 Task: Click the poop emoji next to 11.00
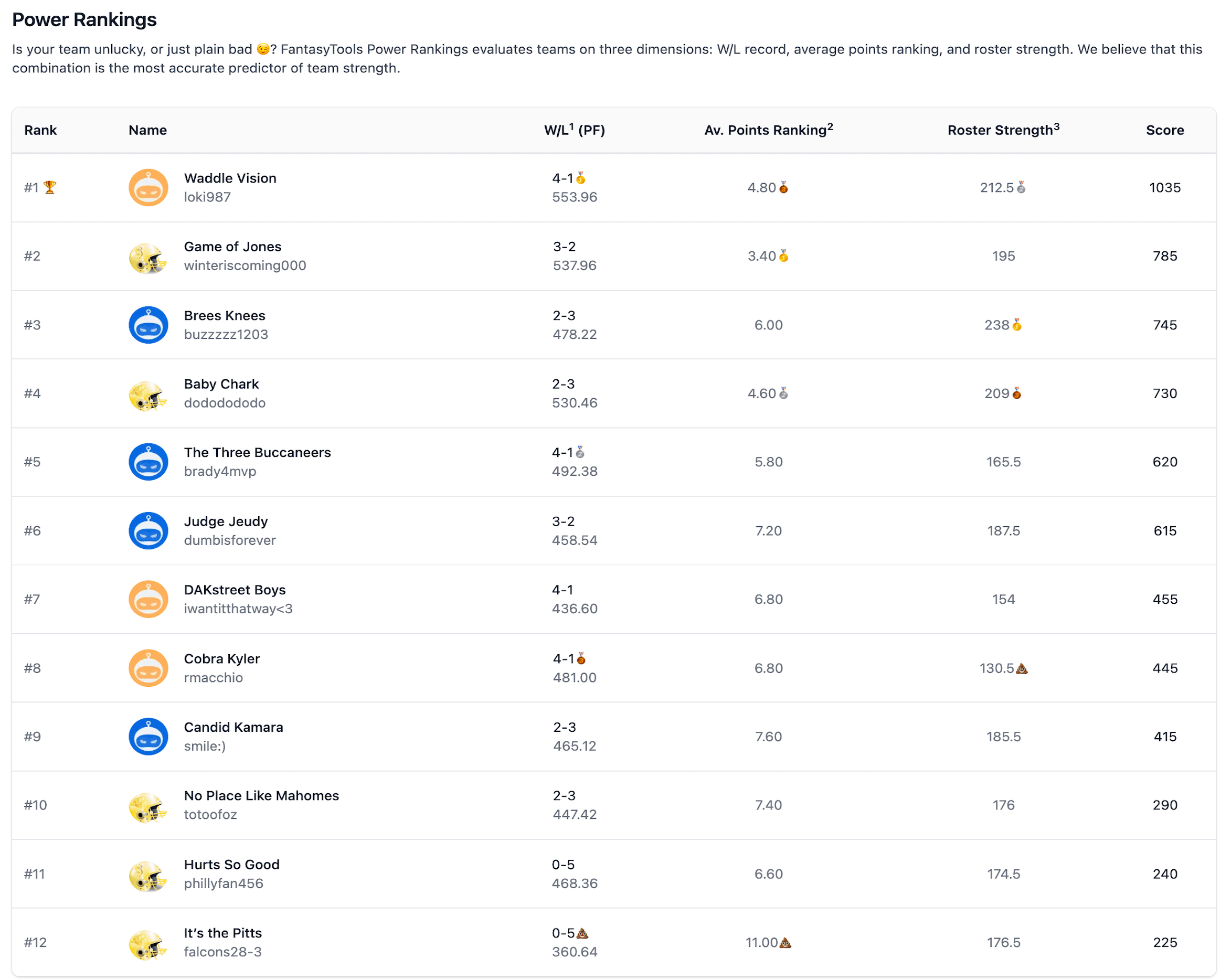(x=785, y=942)
